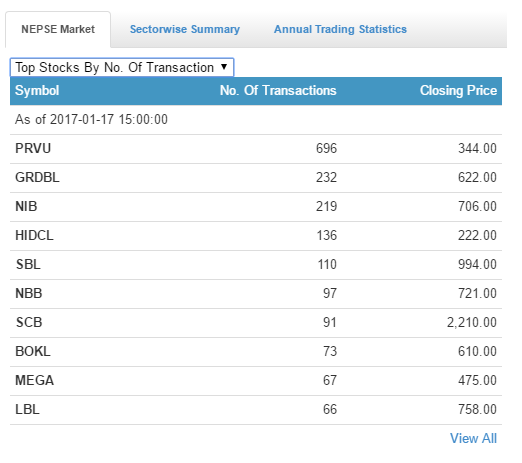This screenshot has height=463, width=522.
Task: Click the View All link
Action: (x=473, y=438)
